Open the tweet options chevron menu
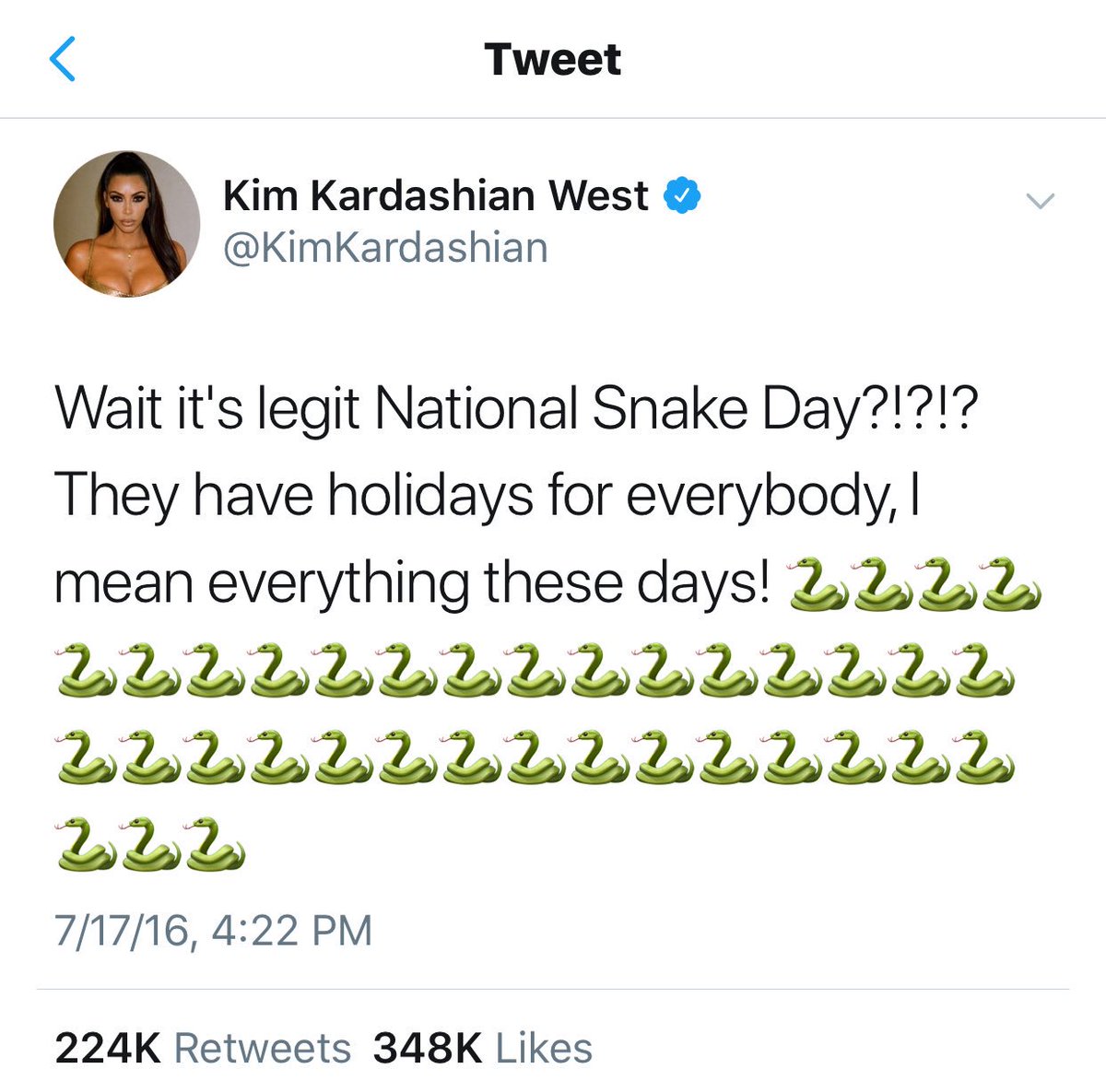1106x1092 pixels. [x=1040, y=201]
